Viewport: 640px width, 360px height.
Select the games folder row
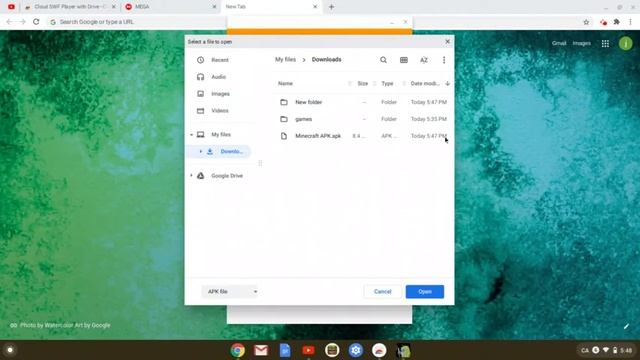[362, 119]
